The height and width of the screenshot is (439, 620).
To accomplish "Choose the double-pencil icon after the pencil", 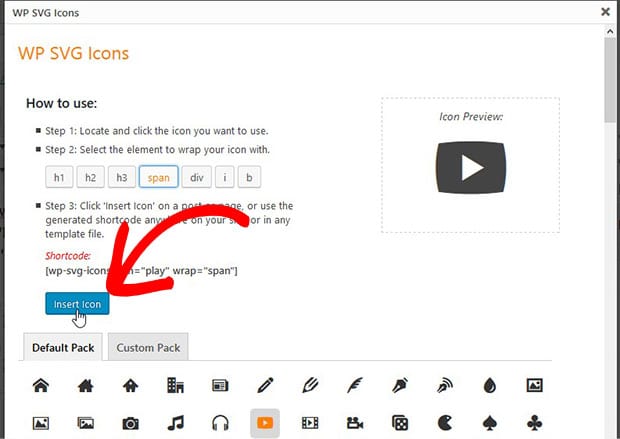I will tap(310, 385).
